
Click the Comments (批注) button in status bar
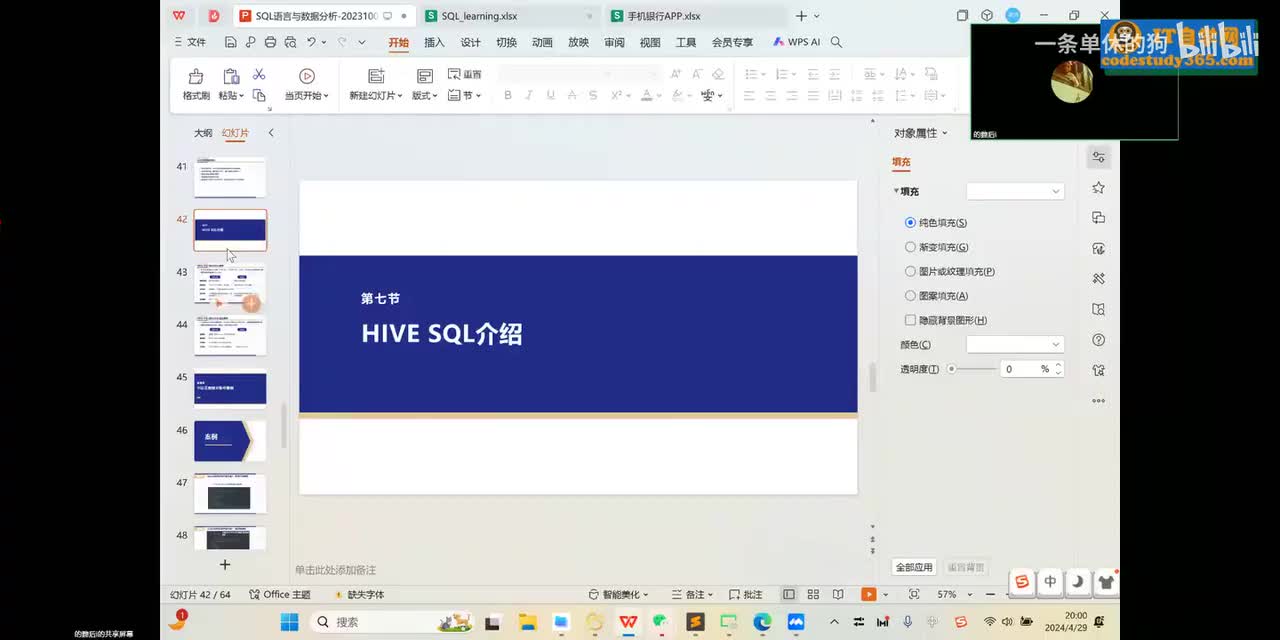pos(746,594)
